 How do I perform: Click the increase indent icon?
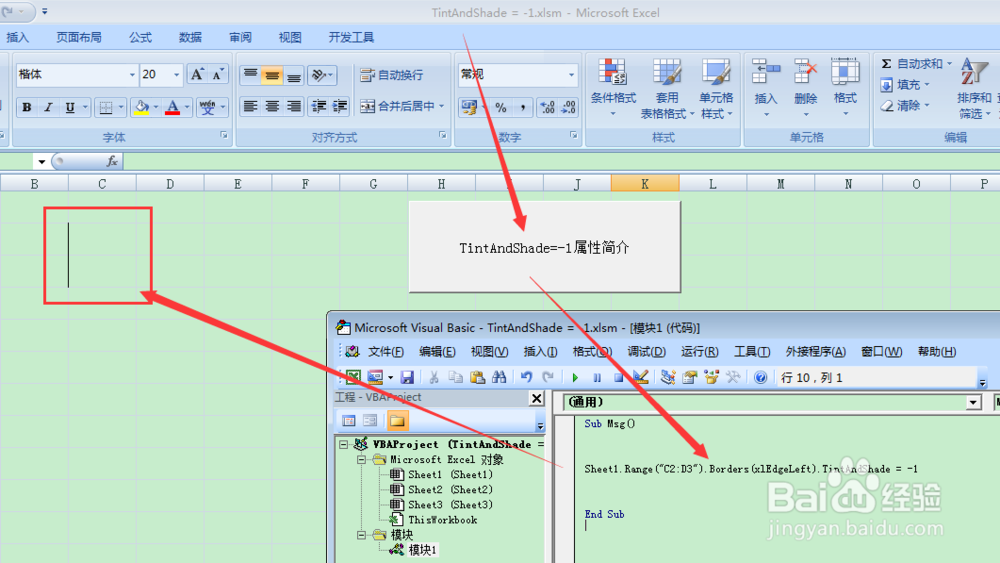[339, 106]
